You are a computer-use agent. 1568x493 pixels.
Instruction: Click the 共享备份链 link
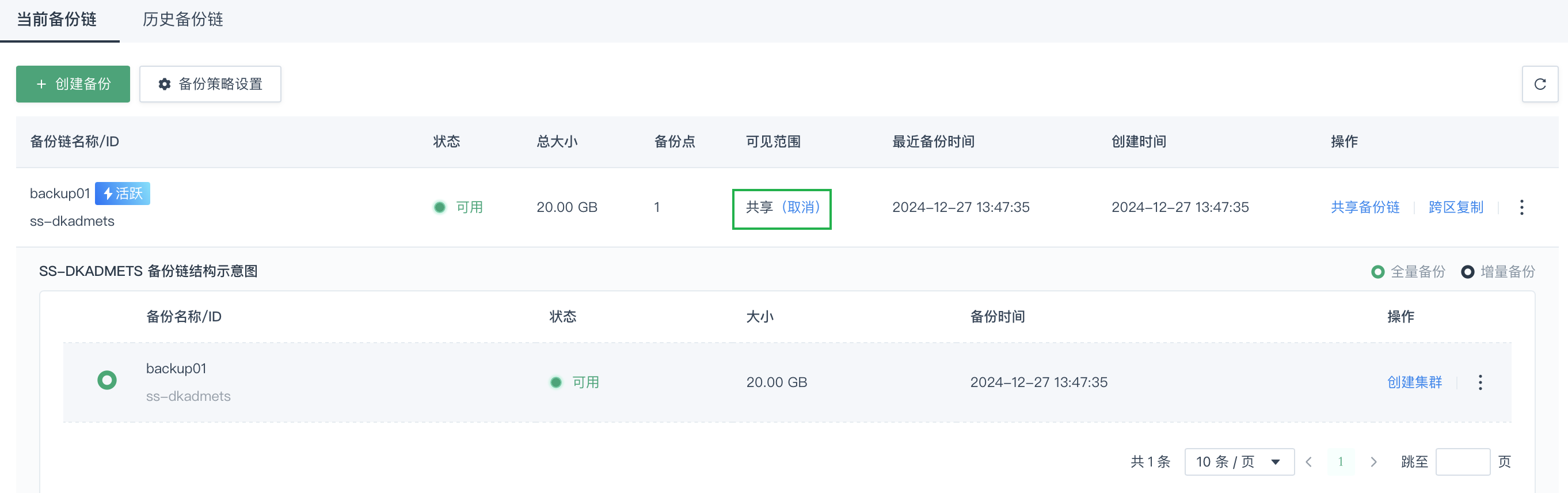tap(1365, 207)
